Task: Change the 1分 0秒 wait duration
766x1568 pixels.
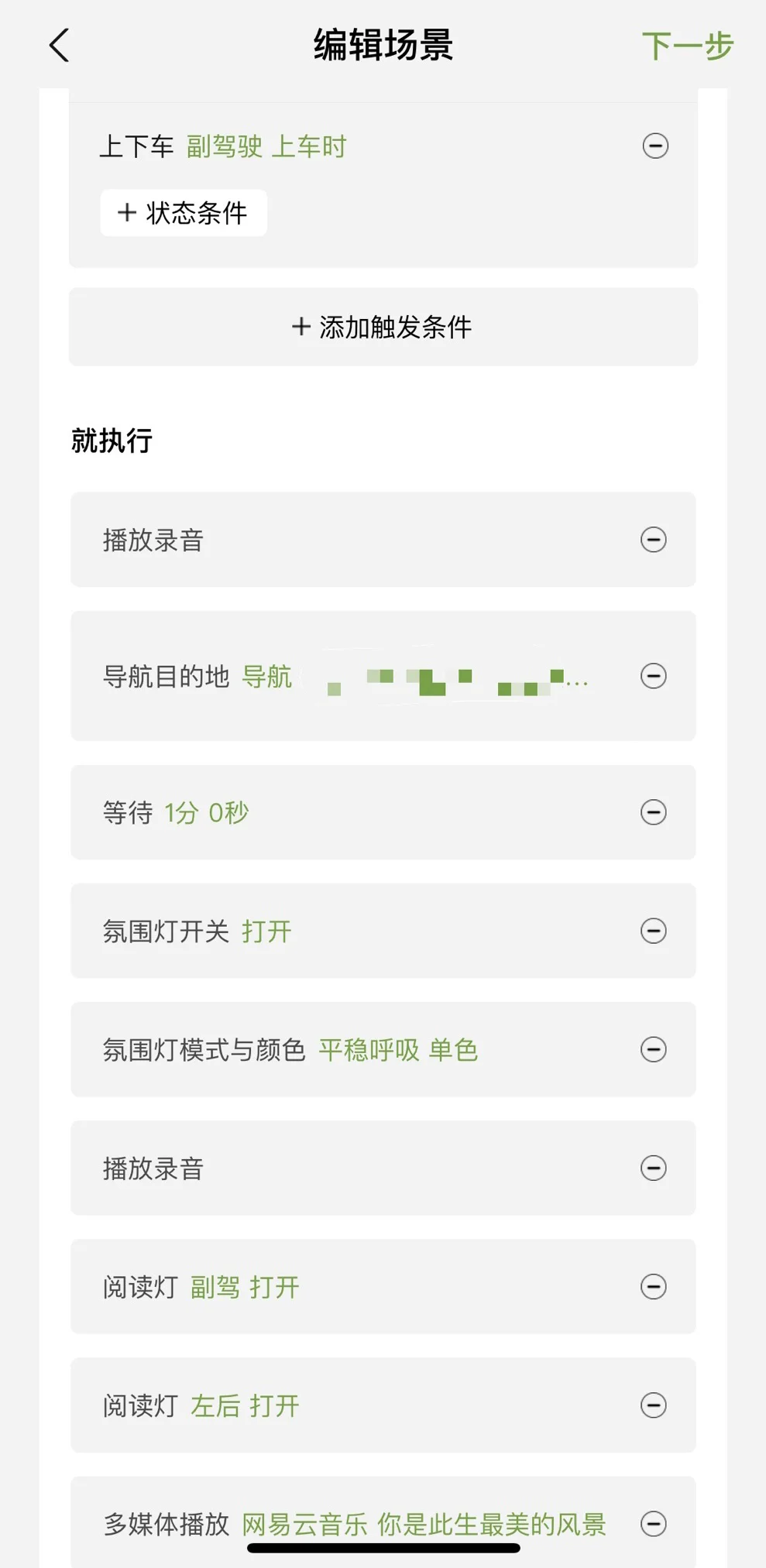Action: click(206, 813)
